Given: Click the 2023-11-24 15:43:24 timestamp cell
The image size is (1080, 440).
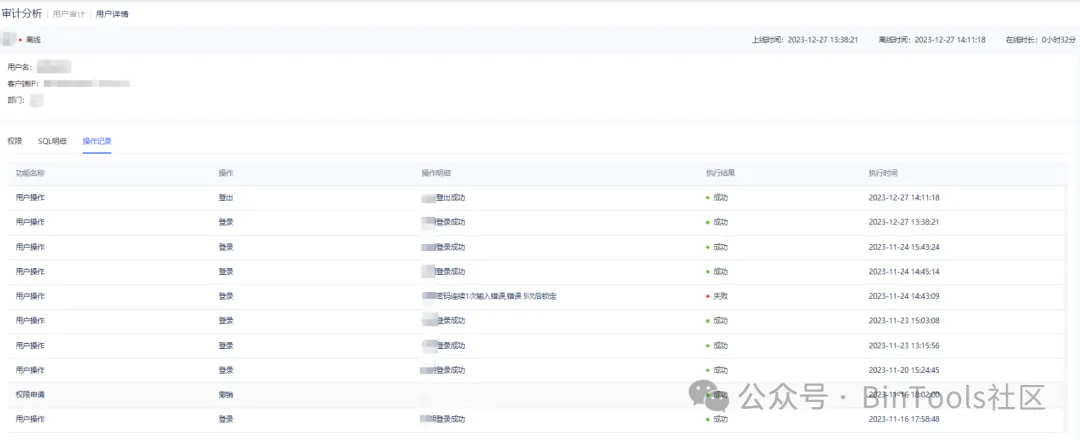Looking at the screenshot, I should tap(904, 247).
